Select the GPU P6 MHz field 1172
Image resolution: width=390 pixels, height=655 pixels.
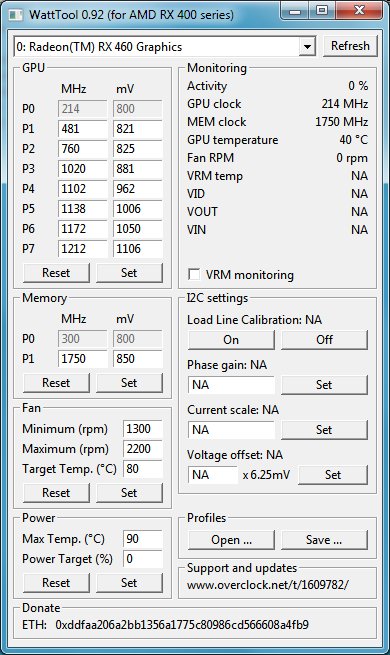click(83, 229)
